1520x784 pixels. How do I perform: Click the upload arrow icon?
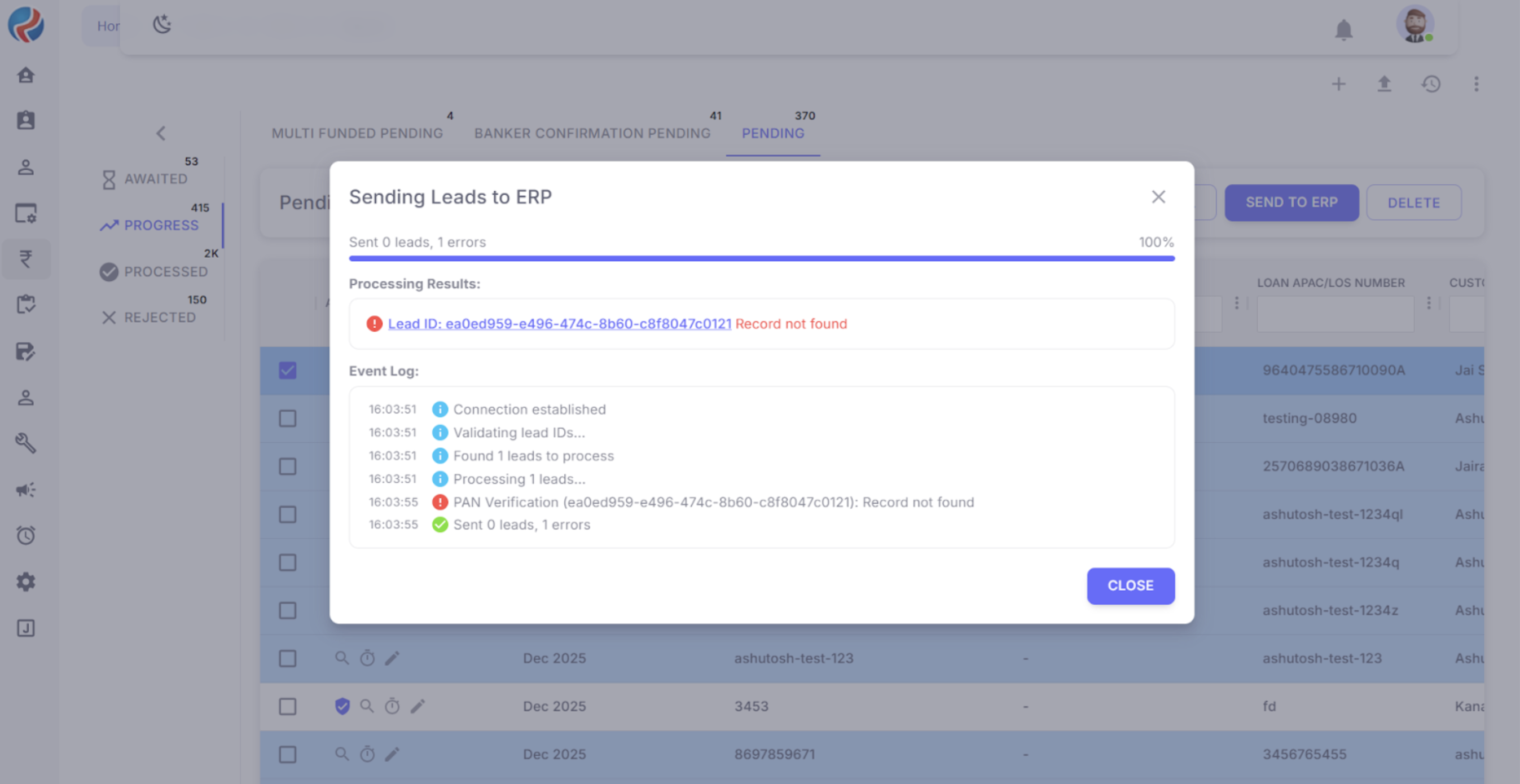(1384, 84)
